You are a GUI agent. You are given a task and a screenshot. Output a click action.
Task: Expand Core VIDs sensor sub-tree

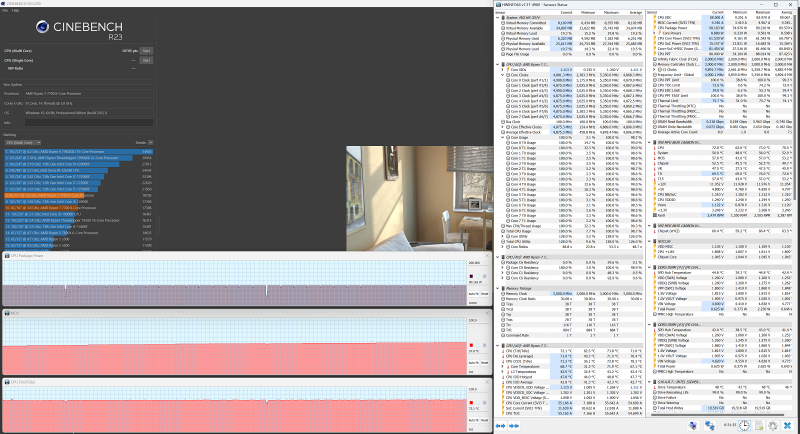click(x=503, y=70)
